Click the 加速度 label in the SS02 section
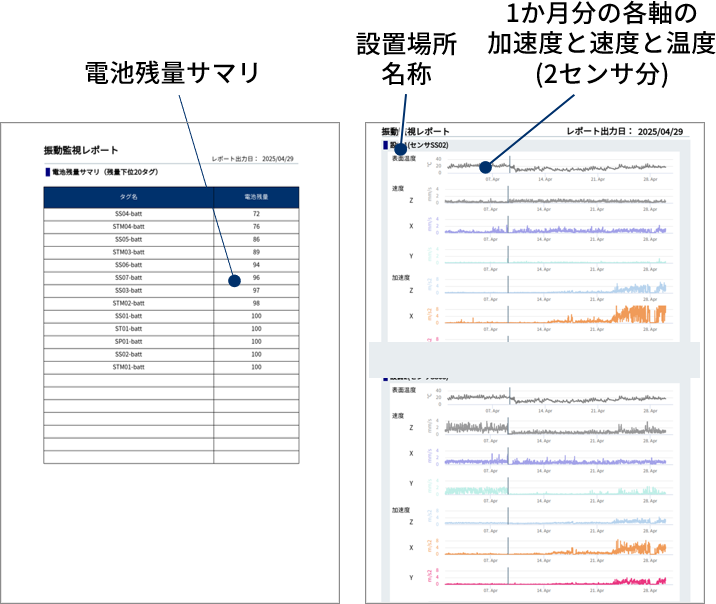This screenshot has height=604, width=716. pyautogui.click(x=400, y=278)
